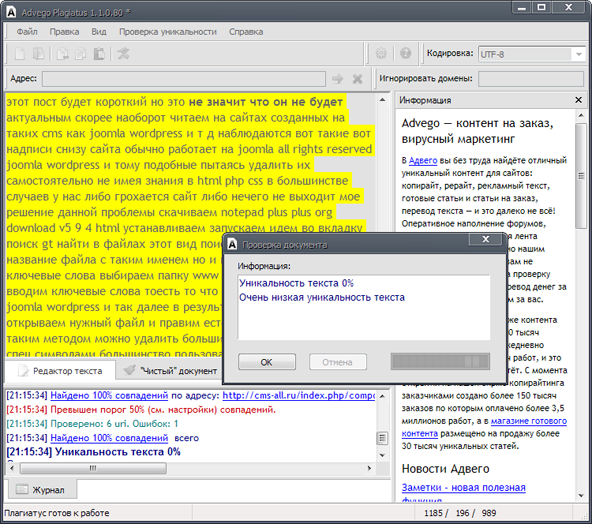Viewport: 592px width, 524px height.
Task: Close the Информация side panel
Action: click(578, 100)
